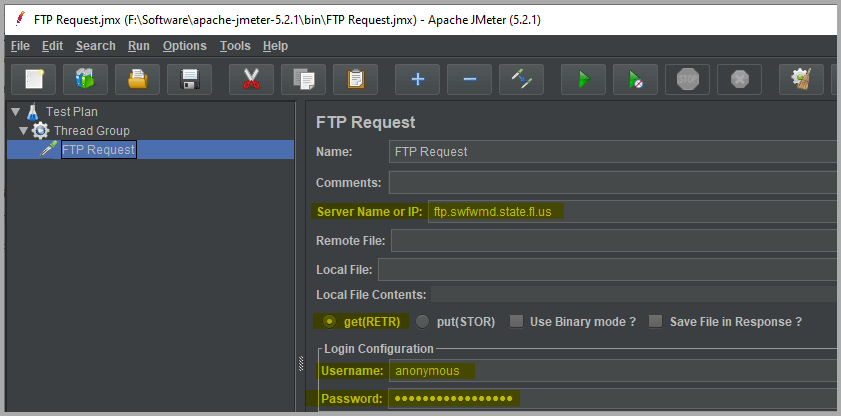Click the Paste clipboard icon
Image resolution: width=841 pixels, height=416 pixels.
click(x=355, y=79)
